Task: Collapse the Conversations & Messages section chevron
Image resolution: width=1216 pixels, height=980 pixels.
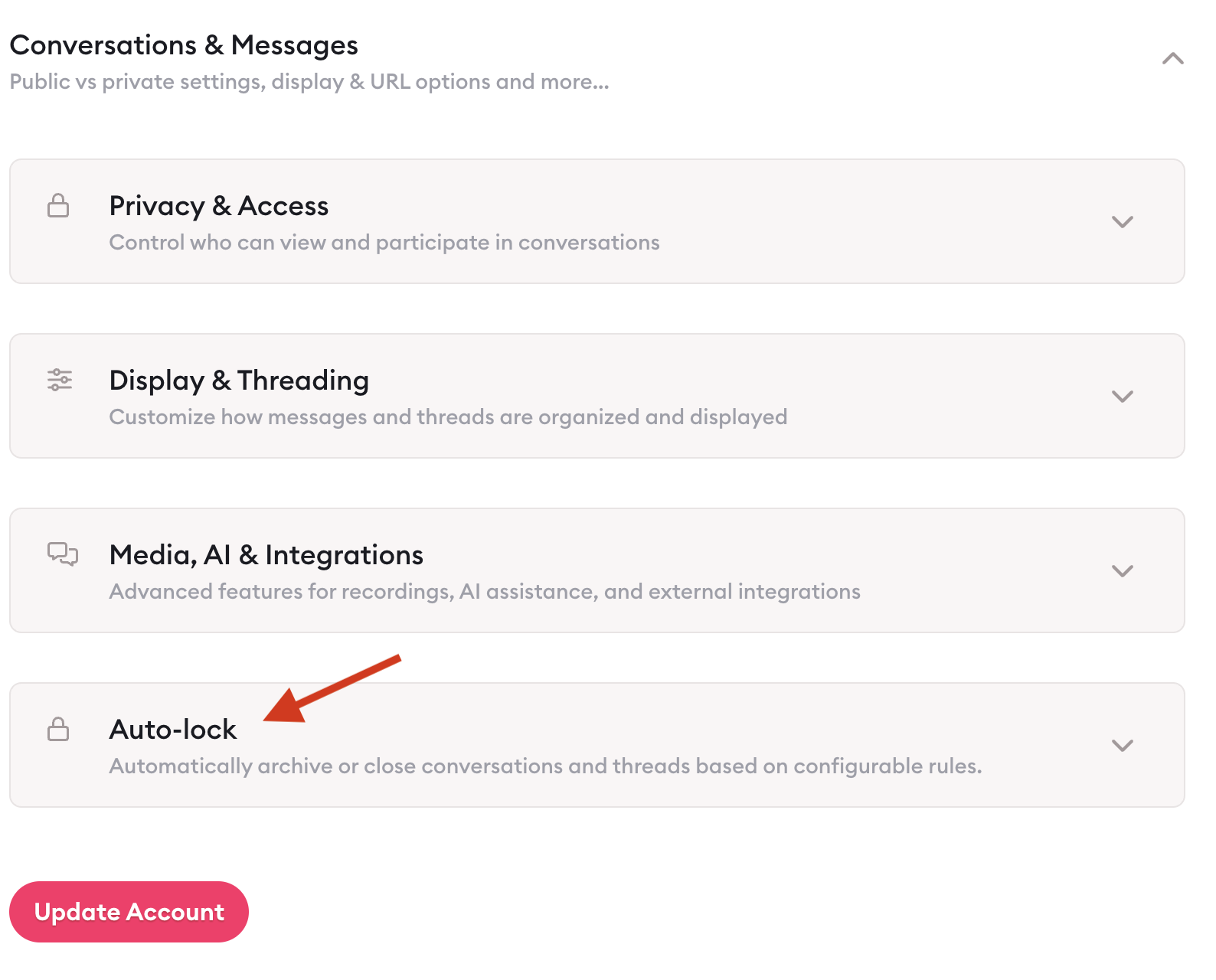Action: [1172, 59]
